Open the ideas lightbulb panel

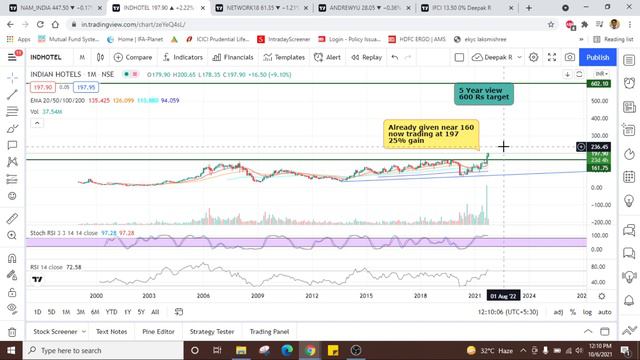coord(629,200)
